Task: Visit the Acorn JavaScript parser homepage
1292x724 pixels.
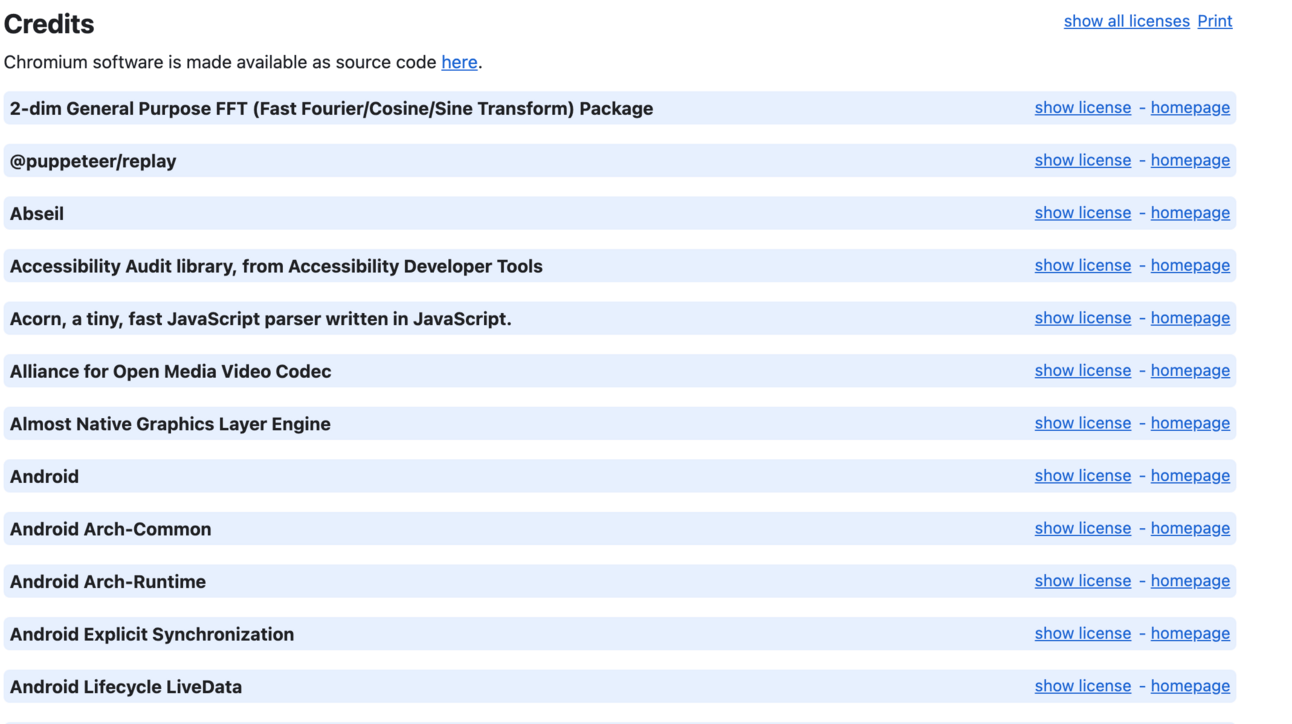Action: [1190, 318]
